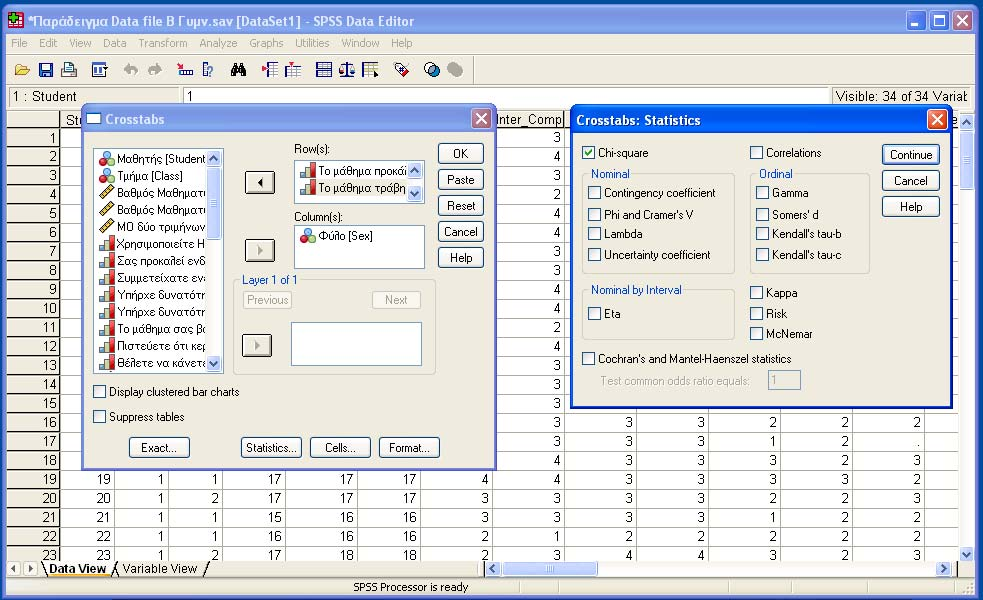This screenshot has width=983, height=600.
Task: Check the Kendall's tau-c option
Action: tap(762, 255)
